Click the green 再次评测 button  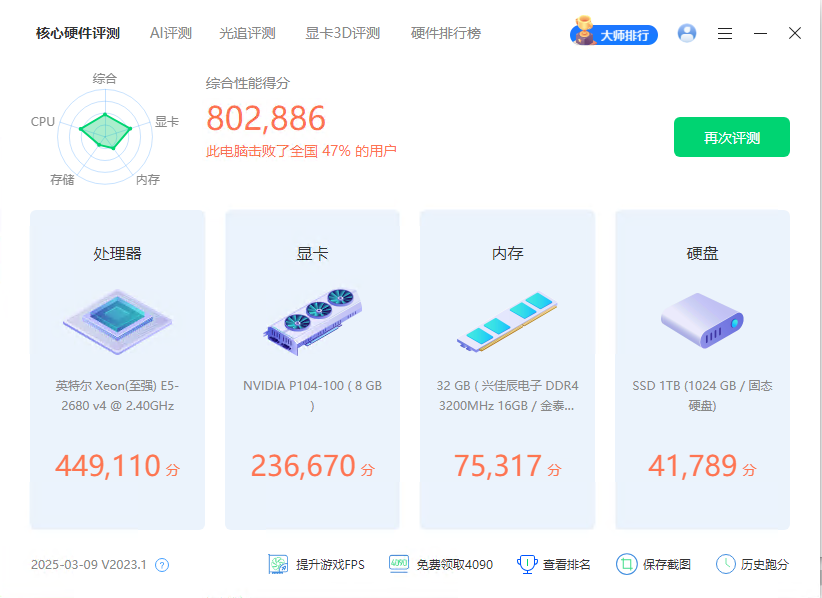coord(731,137)
